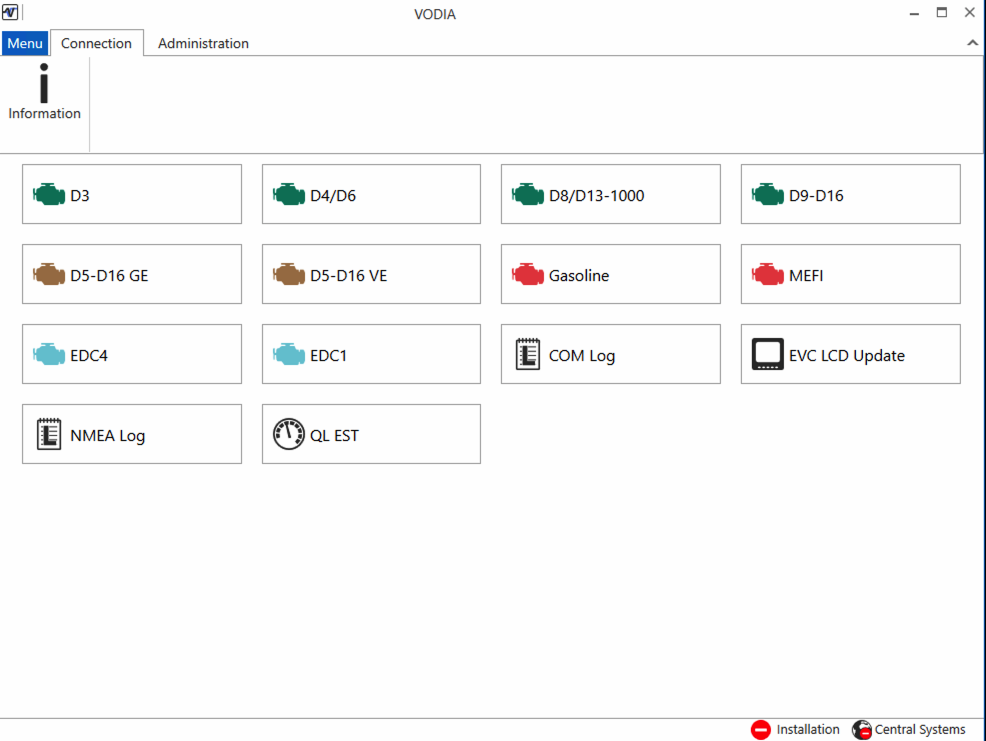Click the Central Systems status text
Image resolution: width=986 pixels, height=741 pixels.
coord(920,730)
